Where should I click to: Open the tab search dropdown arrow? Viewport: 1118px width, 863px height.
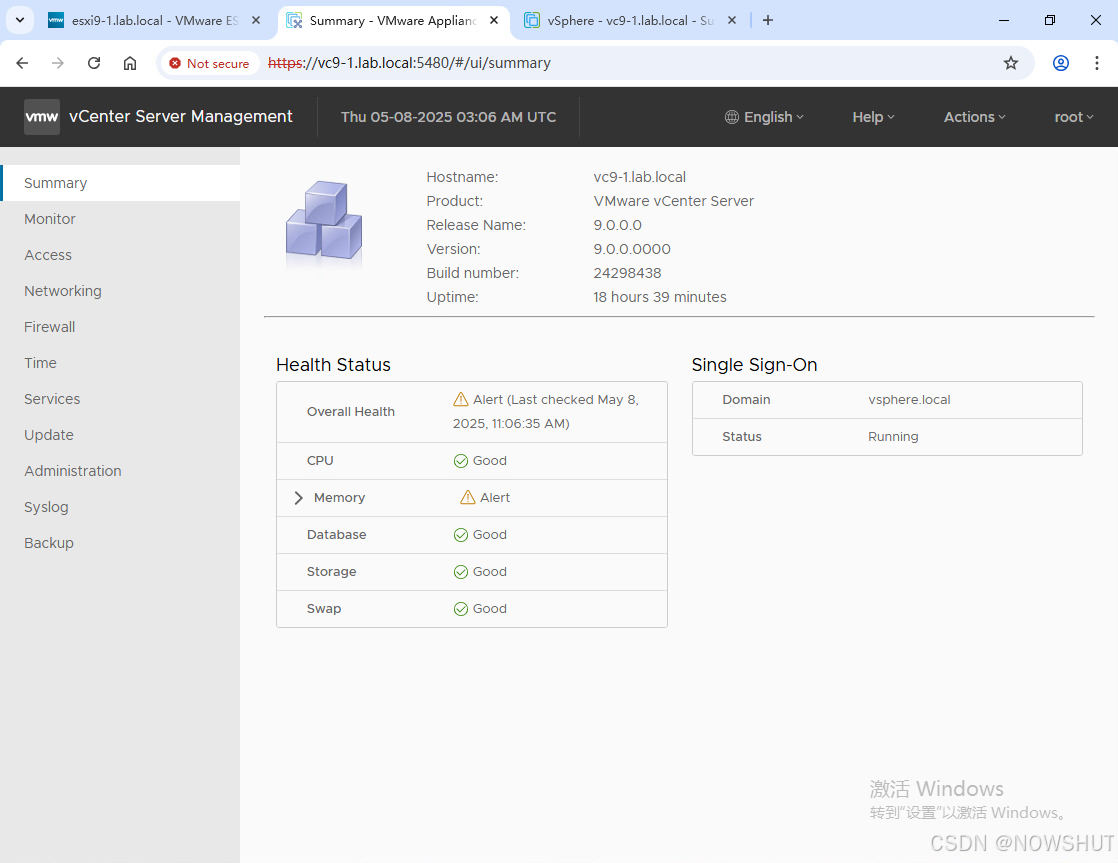pos(20,20)
